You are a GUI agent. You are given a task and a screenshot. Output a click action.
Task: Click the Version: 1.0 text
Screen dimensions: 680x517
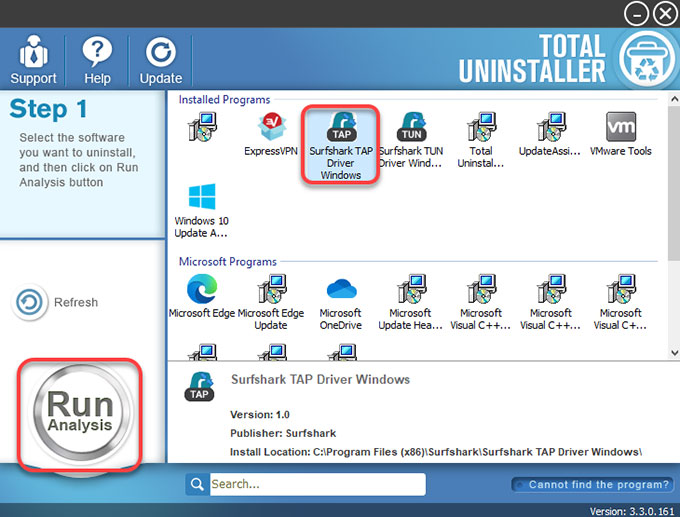click(260, 415)
